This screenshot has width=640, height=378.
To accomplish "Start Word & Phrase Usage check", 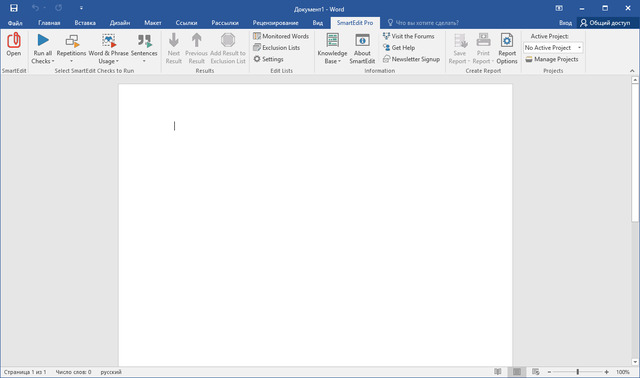I will coord(109,48).
